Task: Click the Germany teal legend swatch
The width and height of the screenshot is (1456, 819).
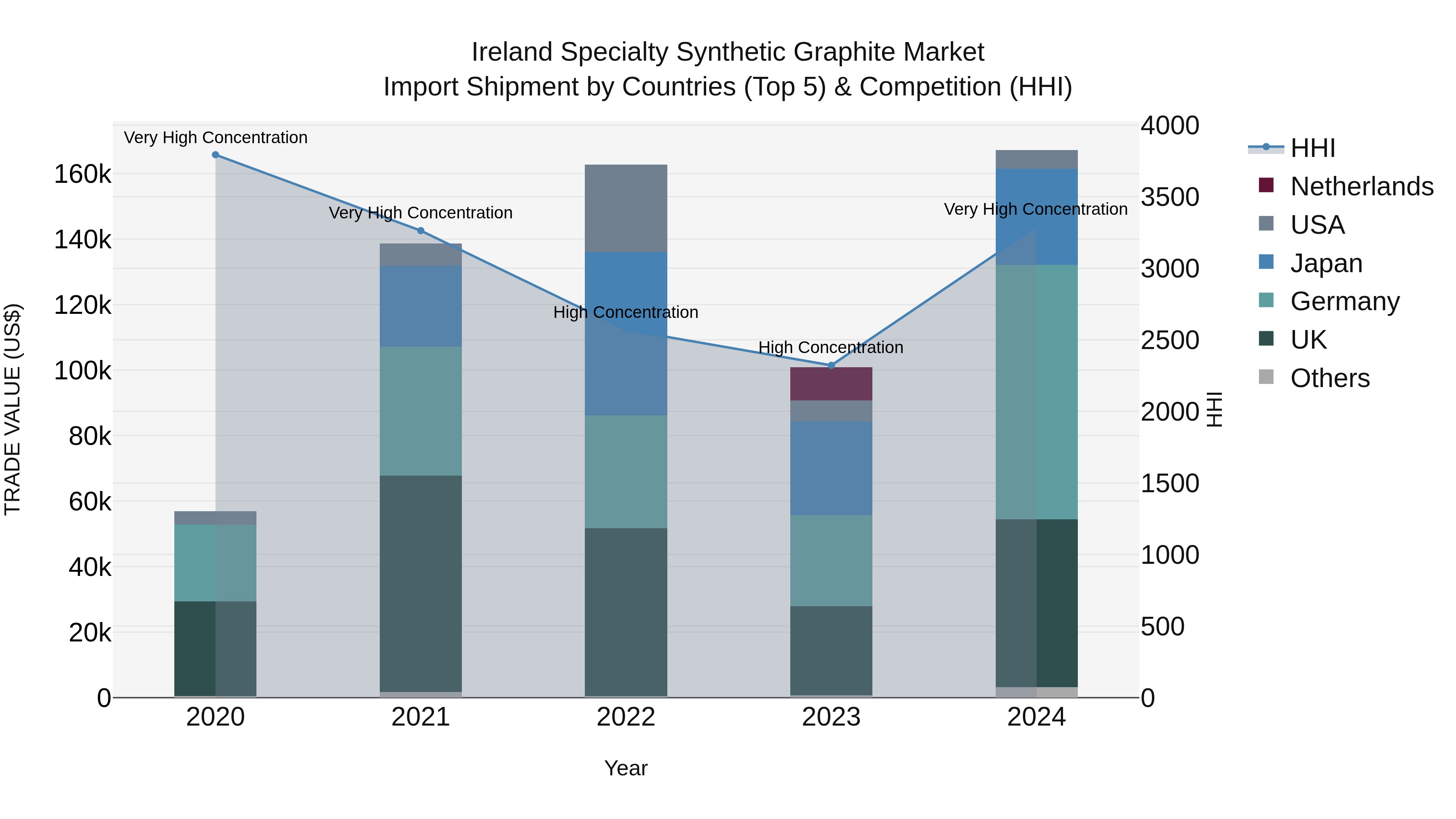Action: pyautogui.click(x=1266, y=301)
